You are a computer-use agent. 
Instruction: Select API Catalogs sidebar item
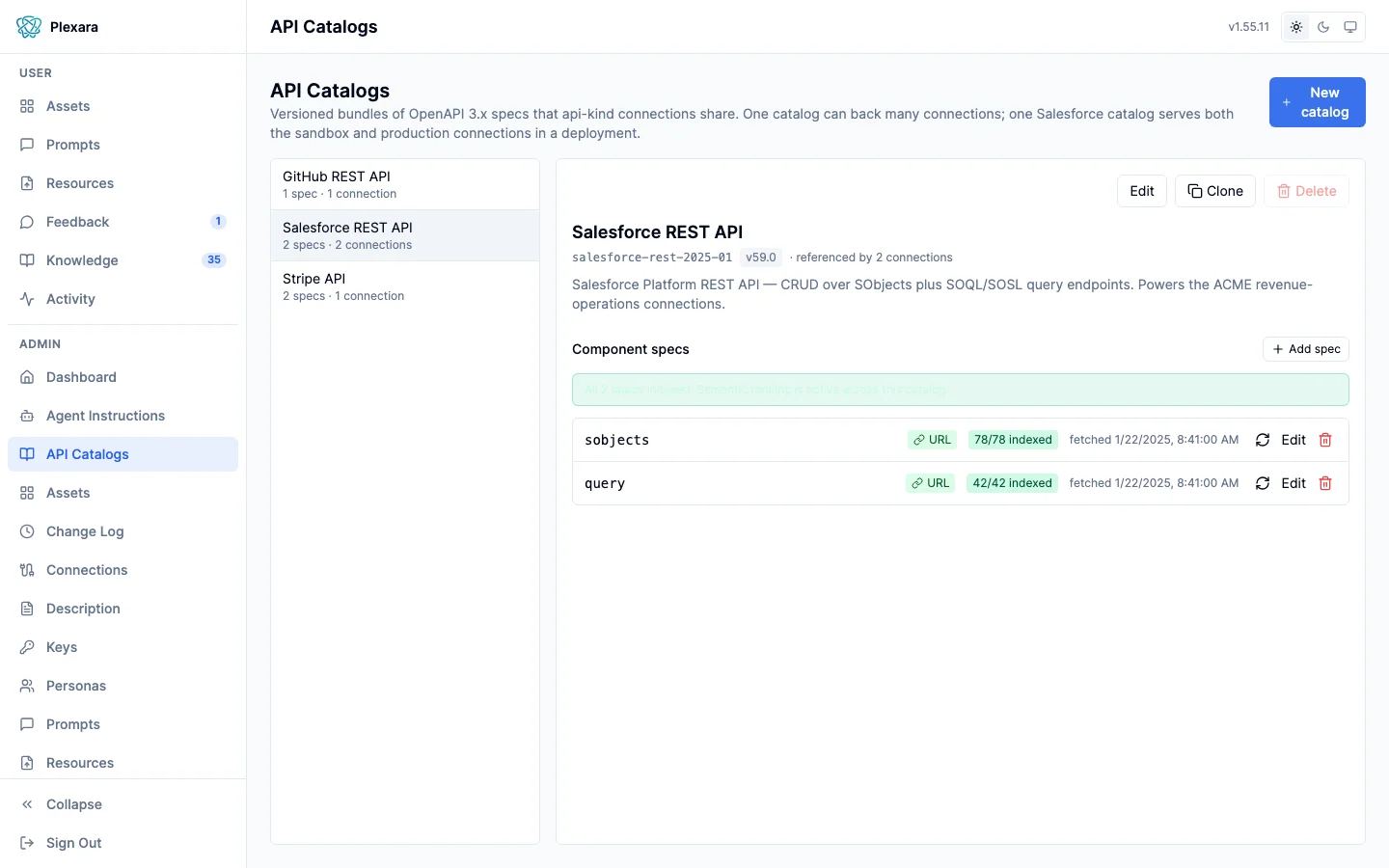tap(123, 454)
